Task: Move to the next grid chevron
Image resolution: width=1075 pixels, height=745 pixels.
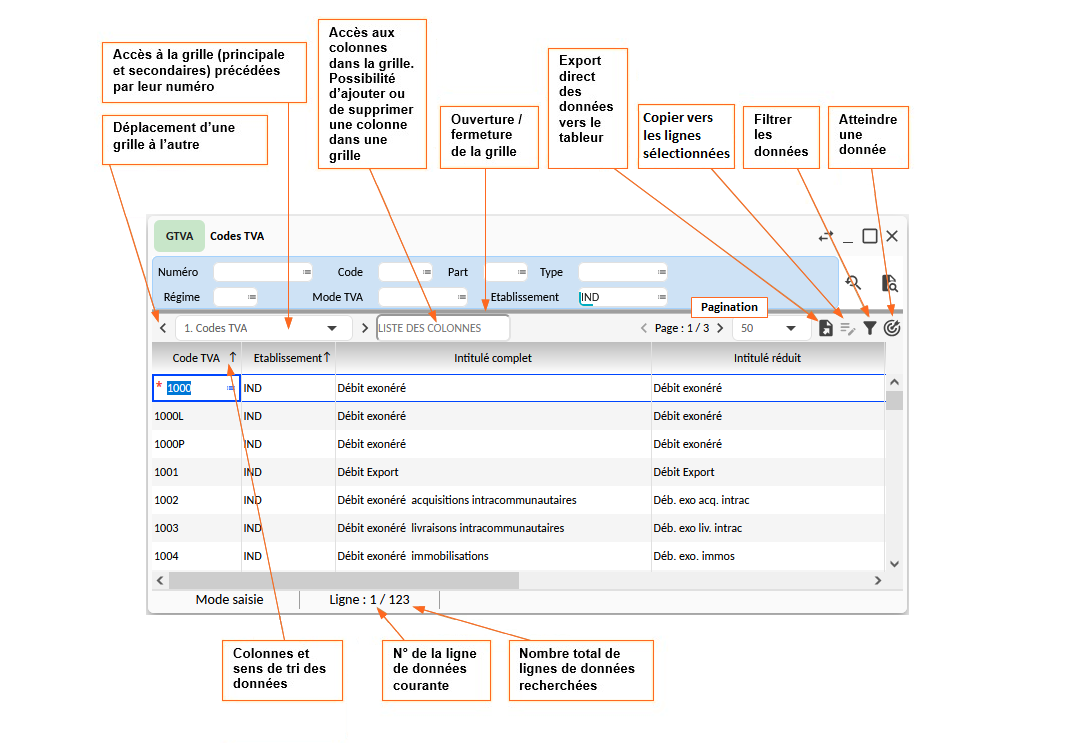Action: point(366,328)
